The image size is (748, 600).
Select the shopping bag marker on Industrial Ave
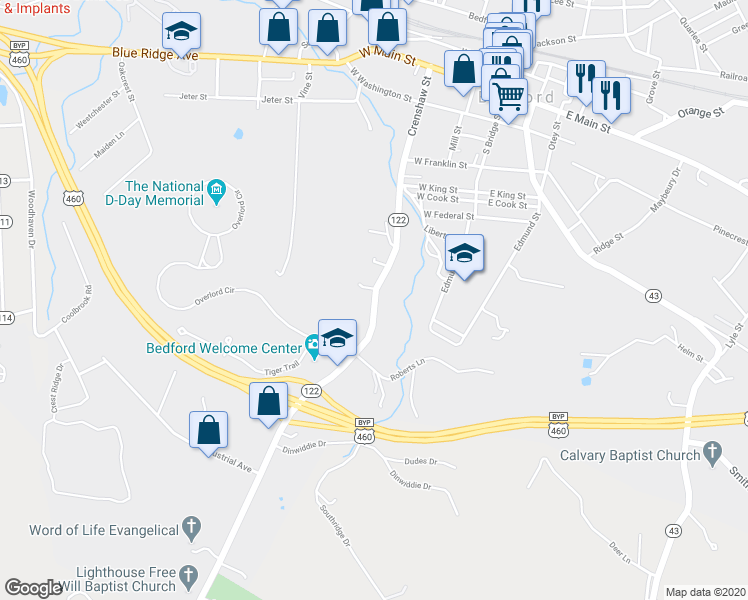pos(208,432)
